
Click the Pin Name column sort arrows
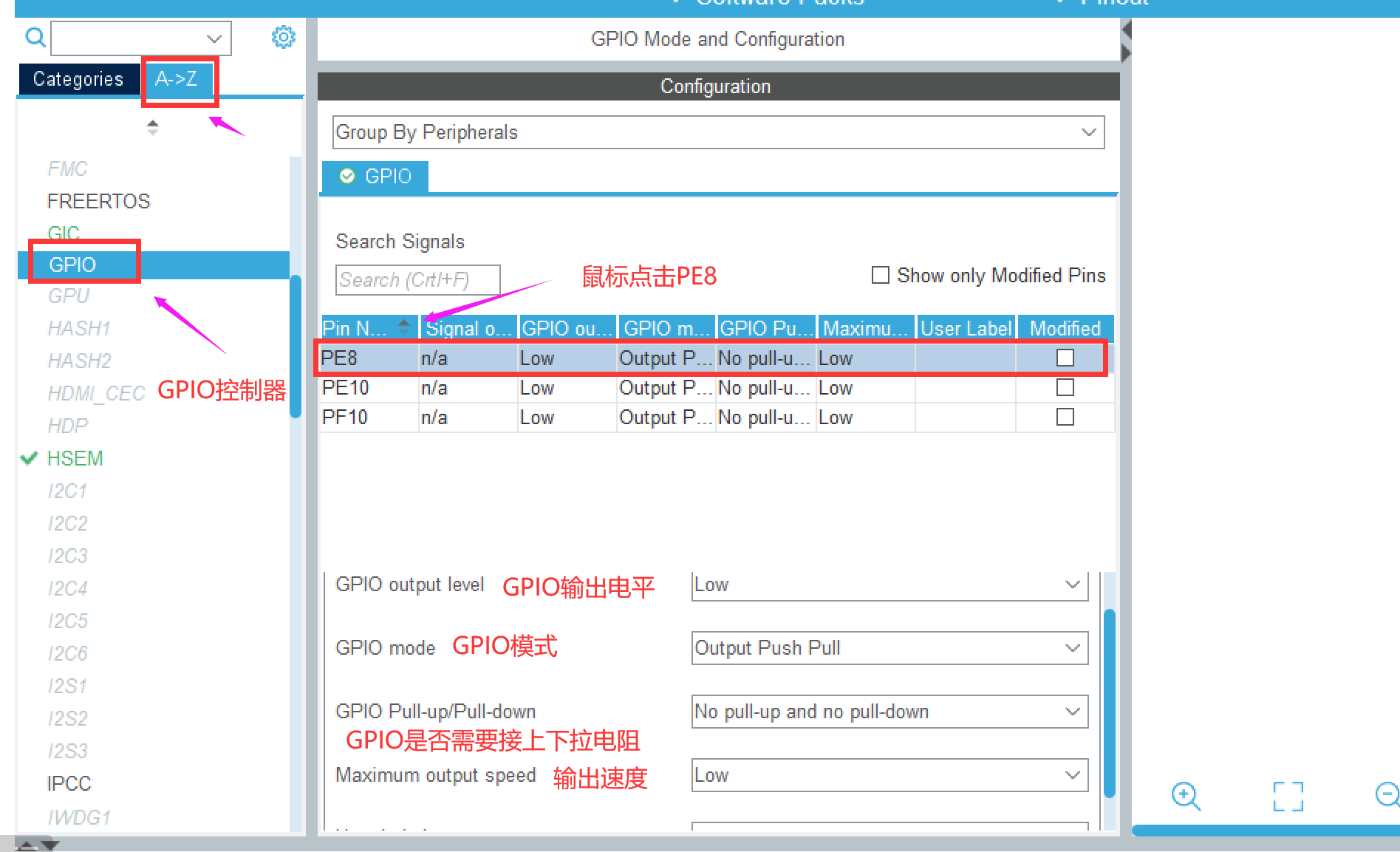tap(404, 327)
